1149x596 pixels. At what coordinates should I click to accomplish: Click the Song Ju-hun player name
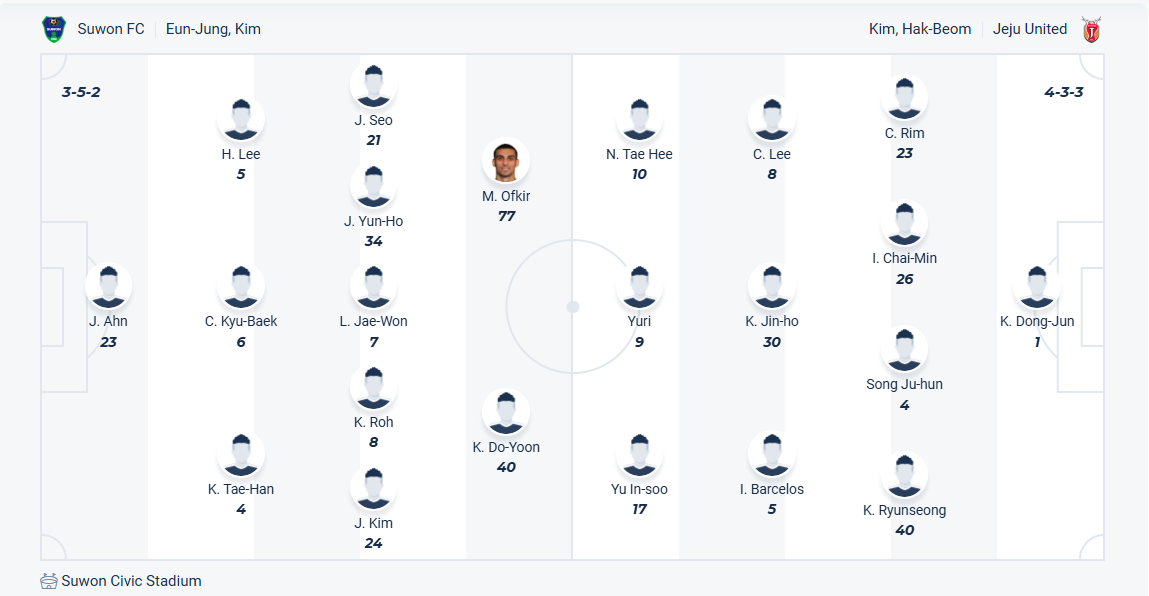(904, 384)
